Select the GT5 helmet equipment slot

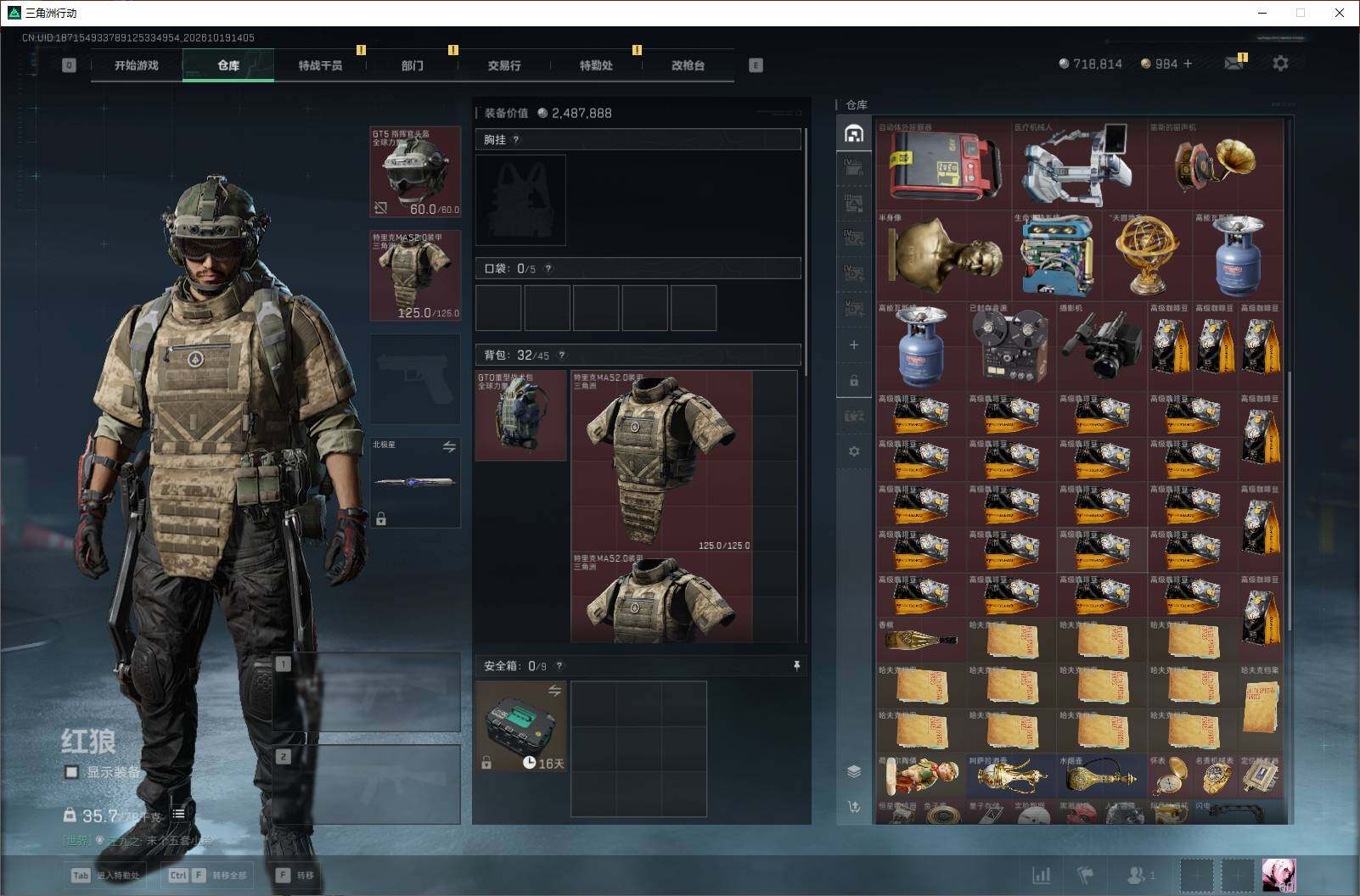[x=415, y=172]
